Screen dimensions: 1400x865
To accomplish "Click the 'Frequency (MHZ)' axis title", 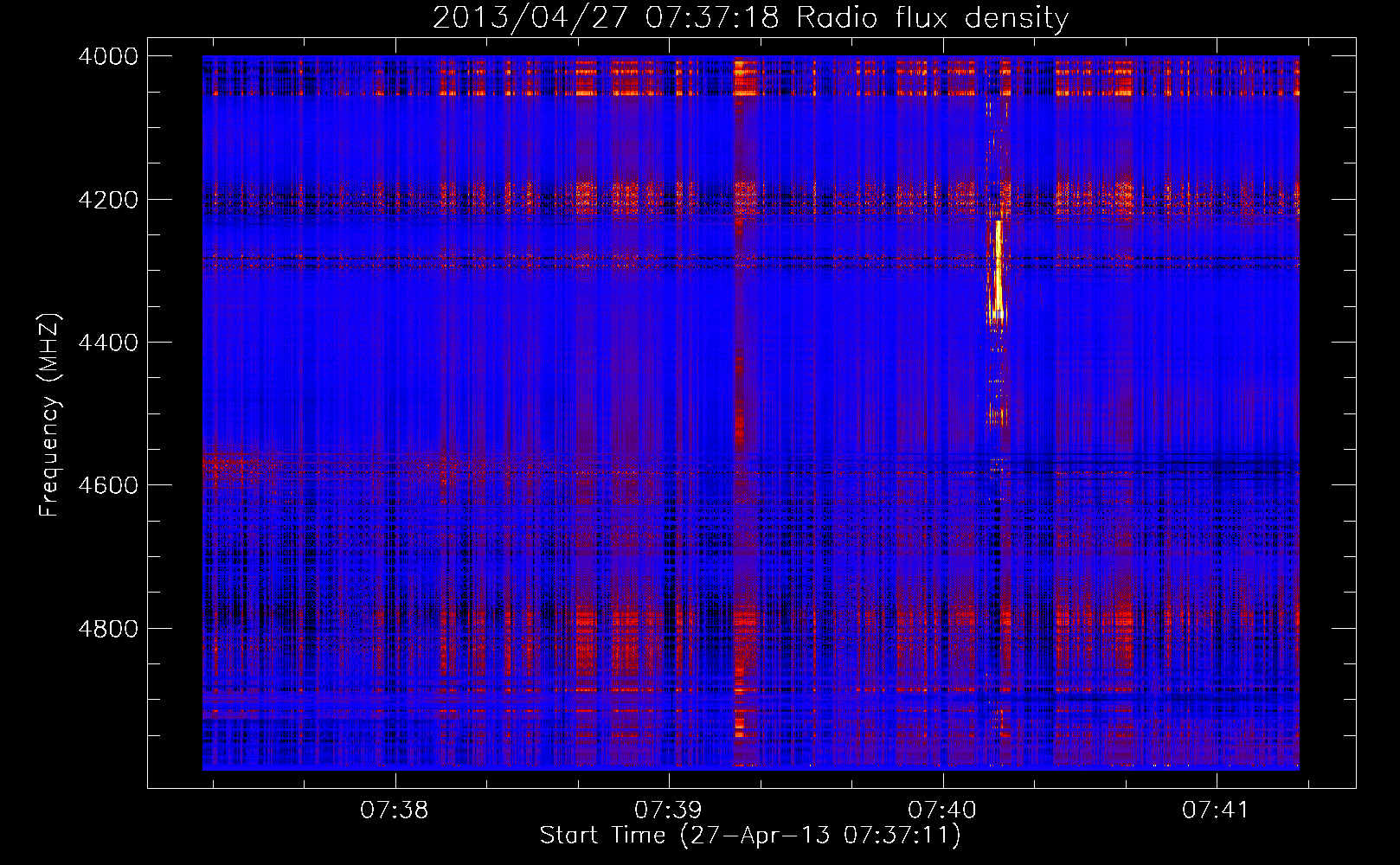I will [x=50, y=415].
